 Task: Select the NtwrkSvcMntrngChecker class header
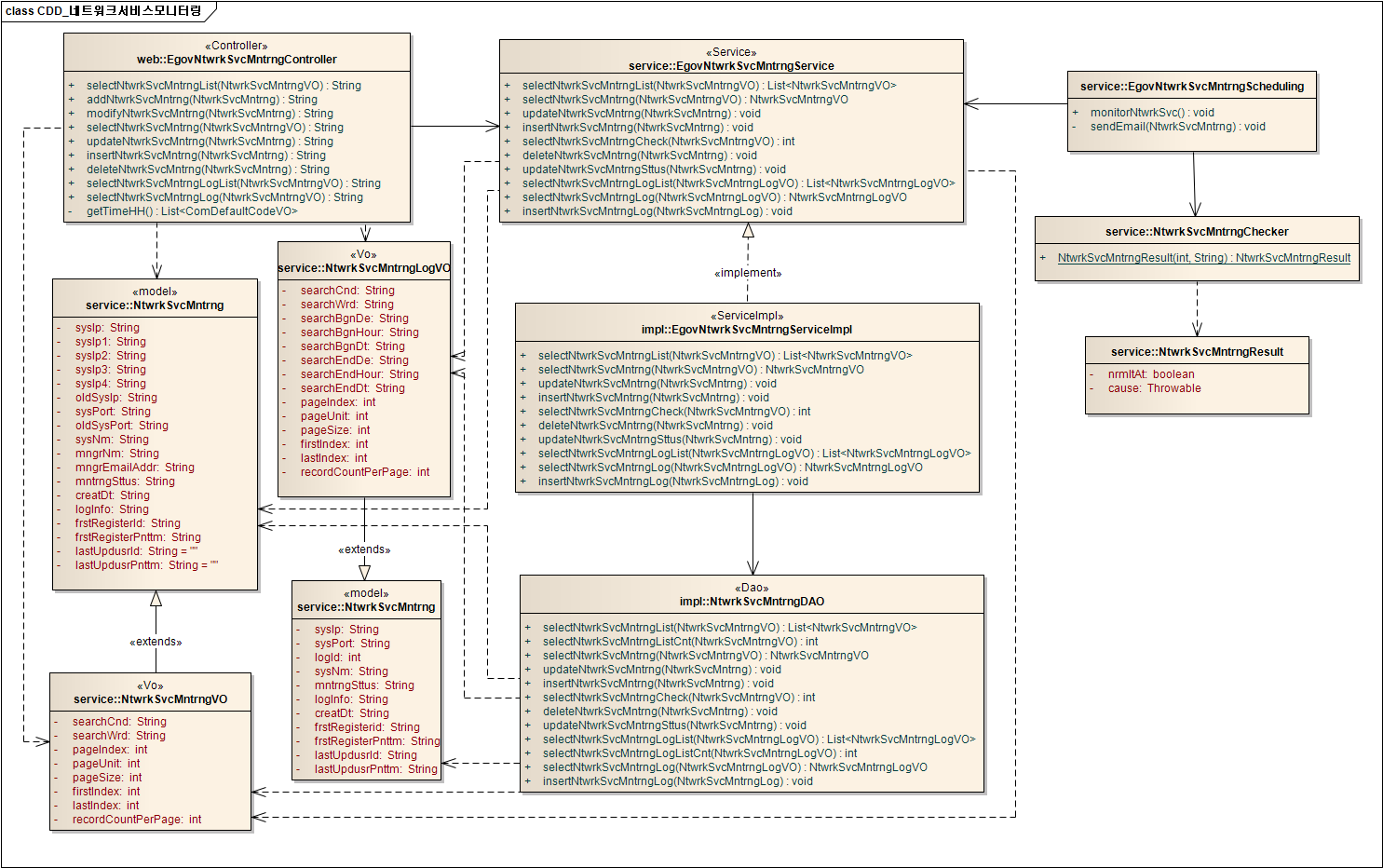pos(1197,232)
